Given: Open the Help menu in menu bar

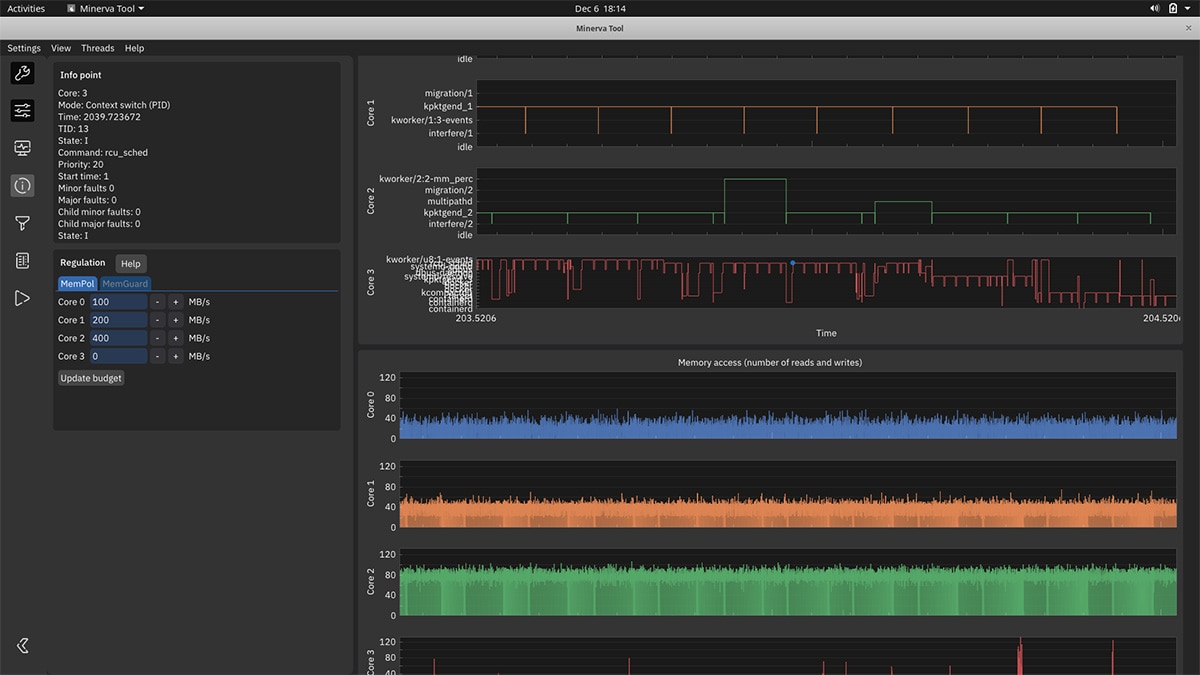Looking at the screenshot, I should [134, 48].
